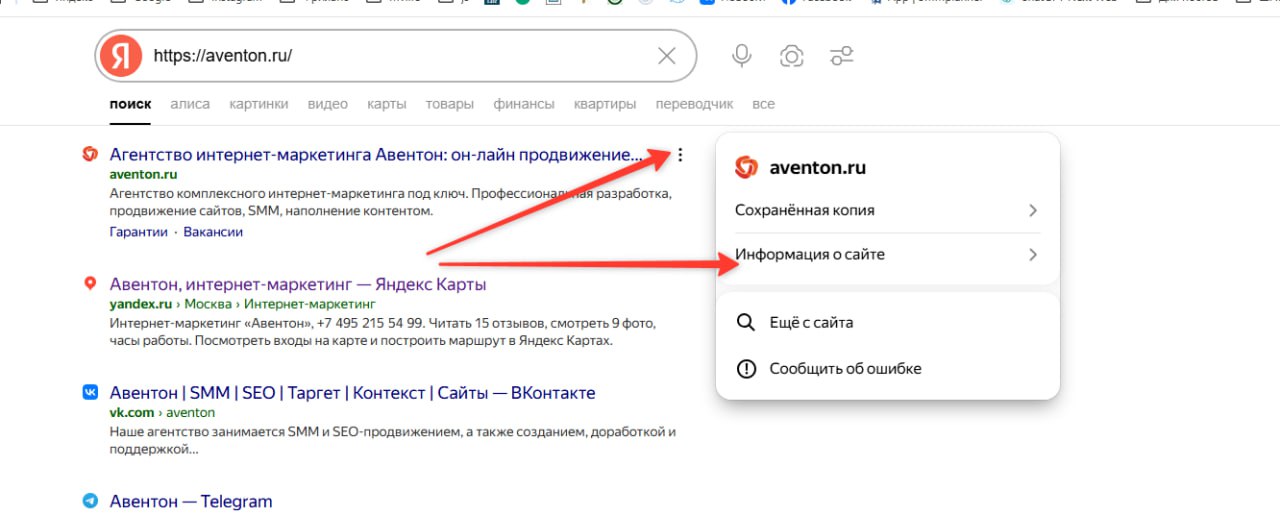Screen dimensions: 1280x515
Task: Open search settings sliders icon
Action: point(842,56)
